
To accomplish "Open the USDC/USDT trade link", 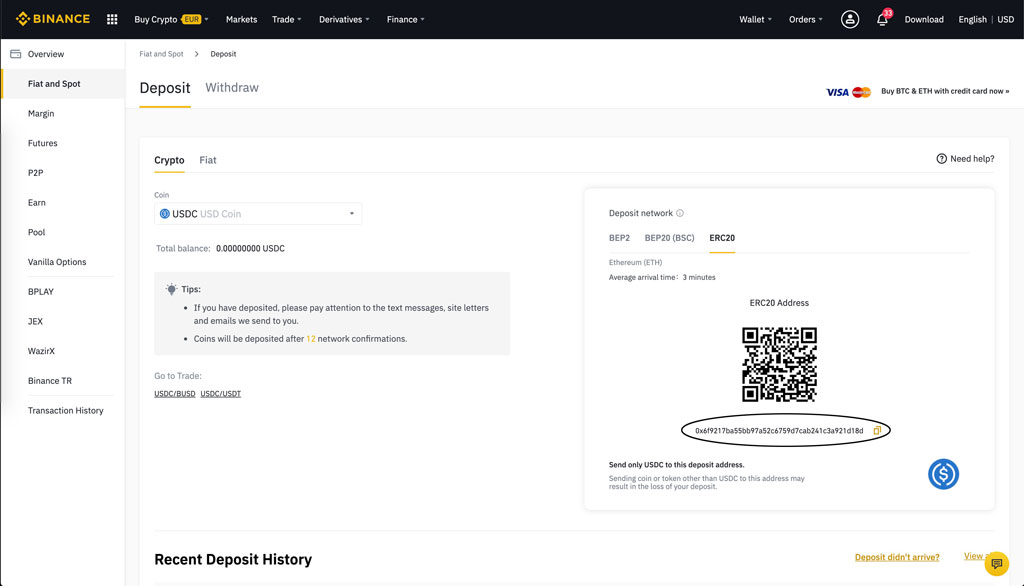I will pos(220,393).
